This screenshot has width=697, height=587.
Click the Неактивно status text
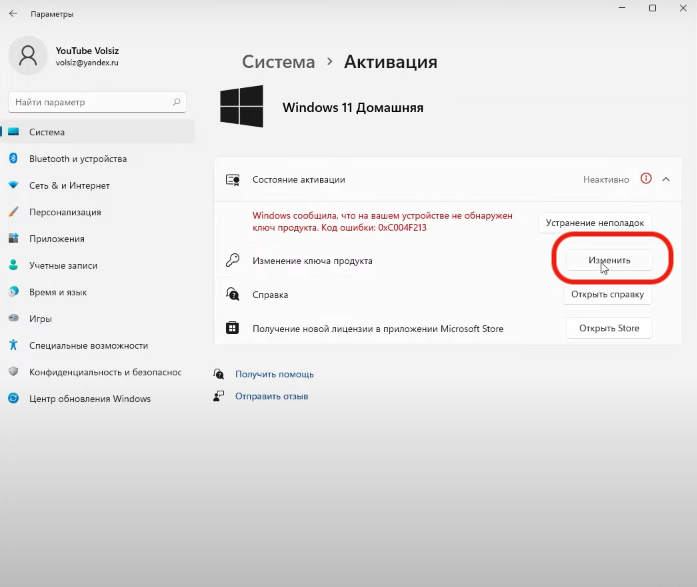pos(606,180)
